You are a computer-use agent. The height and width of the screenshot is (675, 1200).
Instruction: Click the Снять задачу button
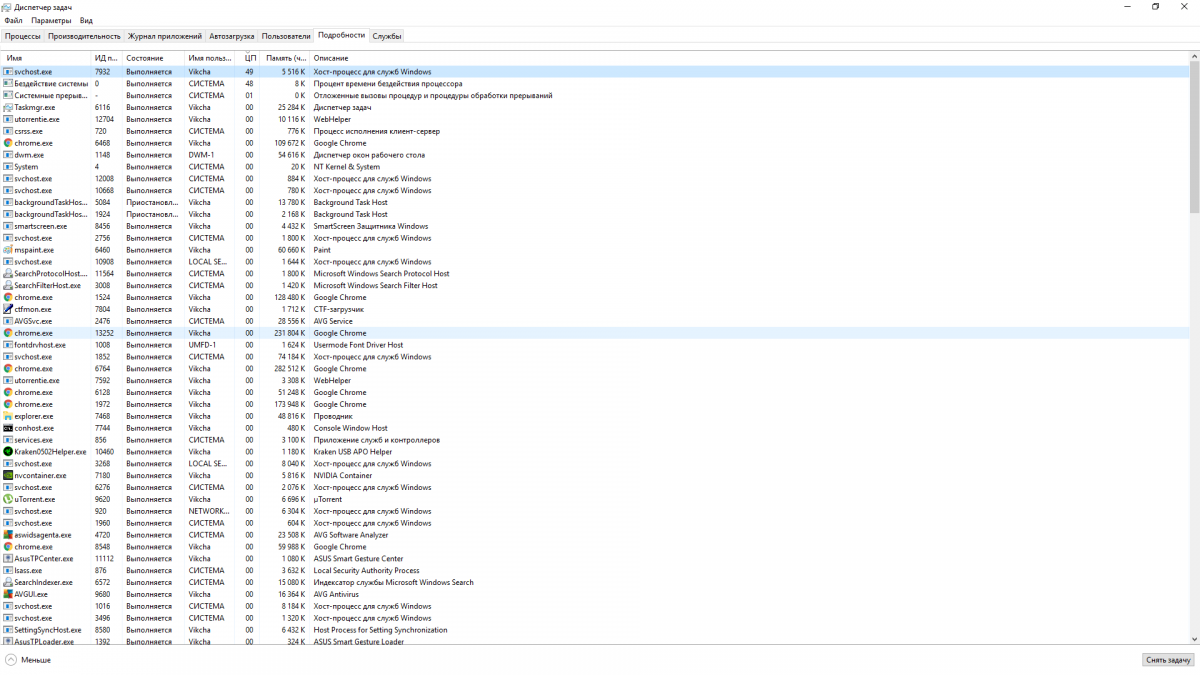1168,660
